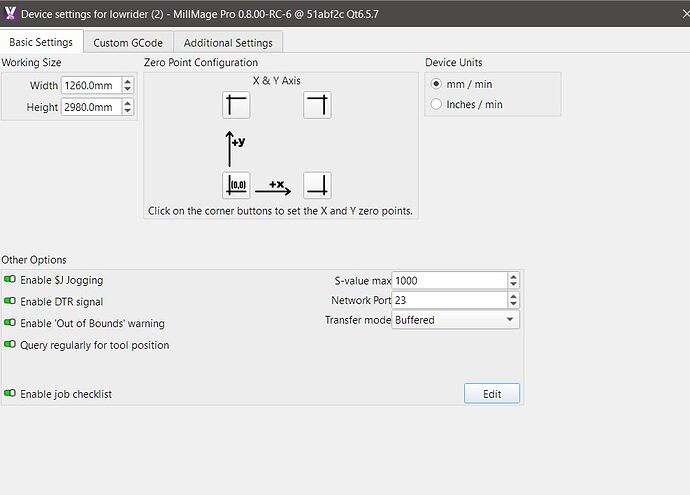Click the Network Port input field

[x=449, y=300]
